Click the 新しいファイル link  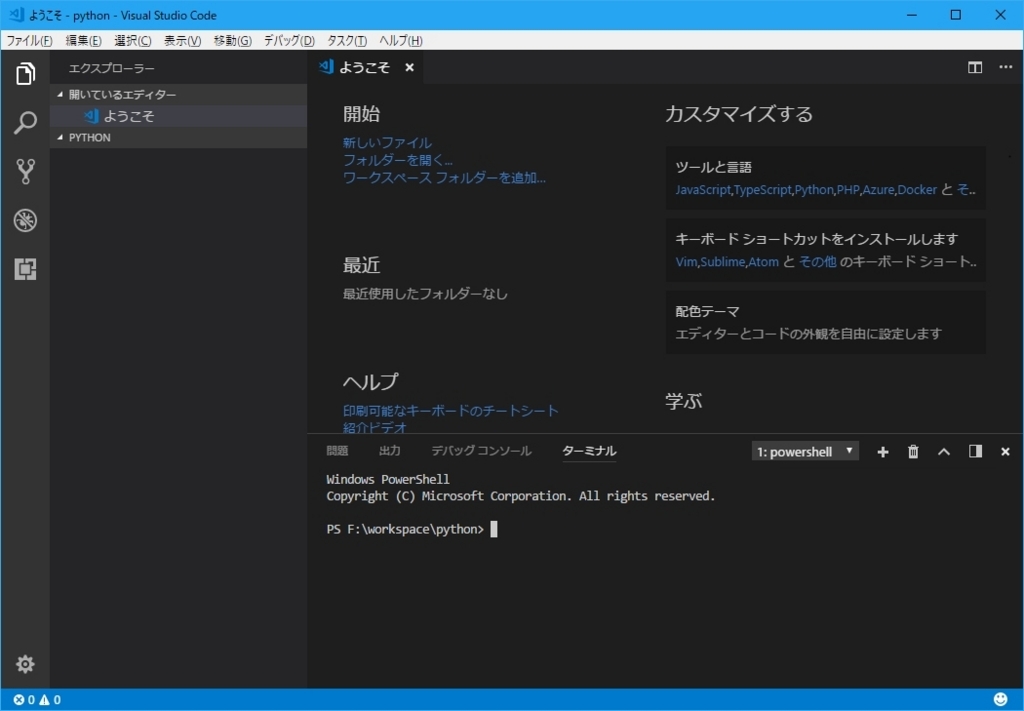[387, 142]
